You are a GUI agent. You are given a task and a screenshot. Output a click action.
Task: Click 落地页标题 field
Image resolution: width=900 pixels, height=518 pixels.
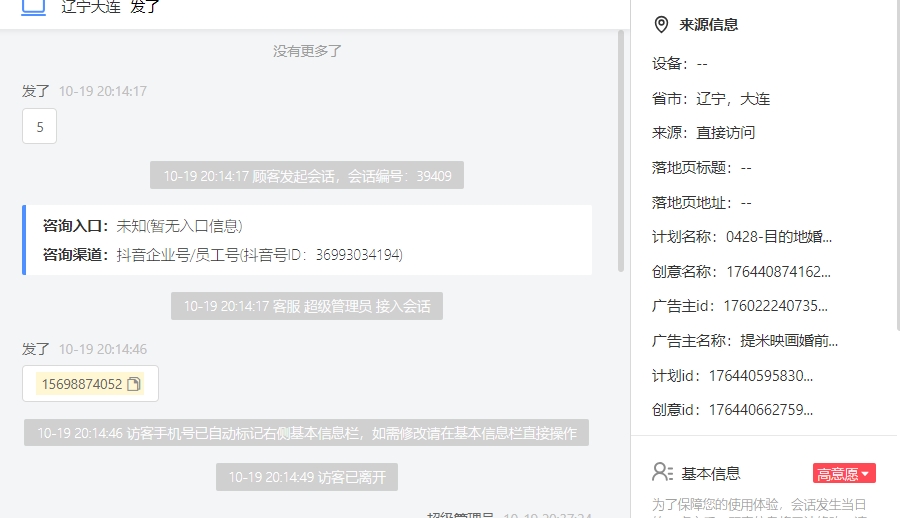click(701, 168)
